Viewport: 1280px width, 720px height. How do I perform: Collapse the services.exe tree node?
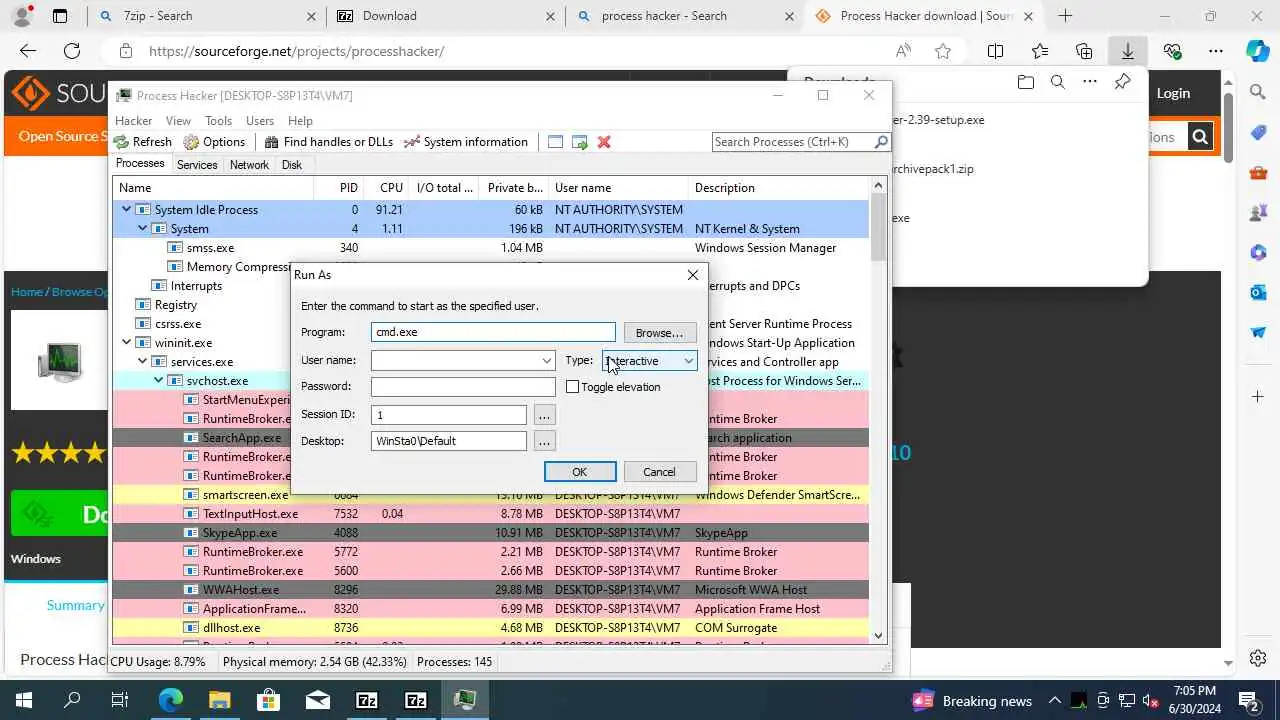142,361
